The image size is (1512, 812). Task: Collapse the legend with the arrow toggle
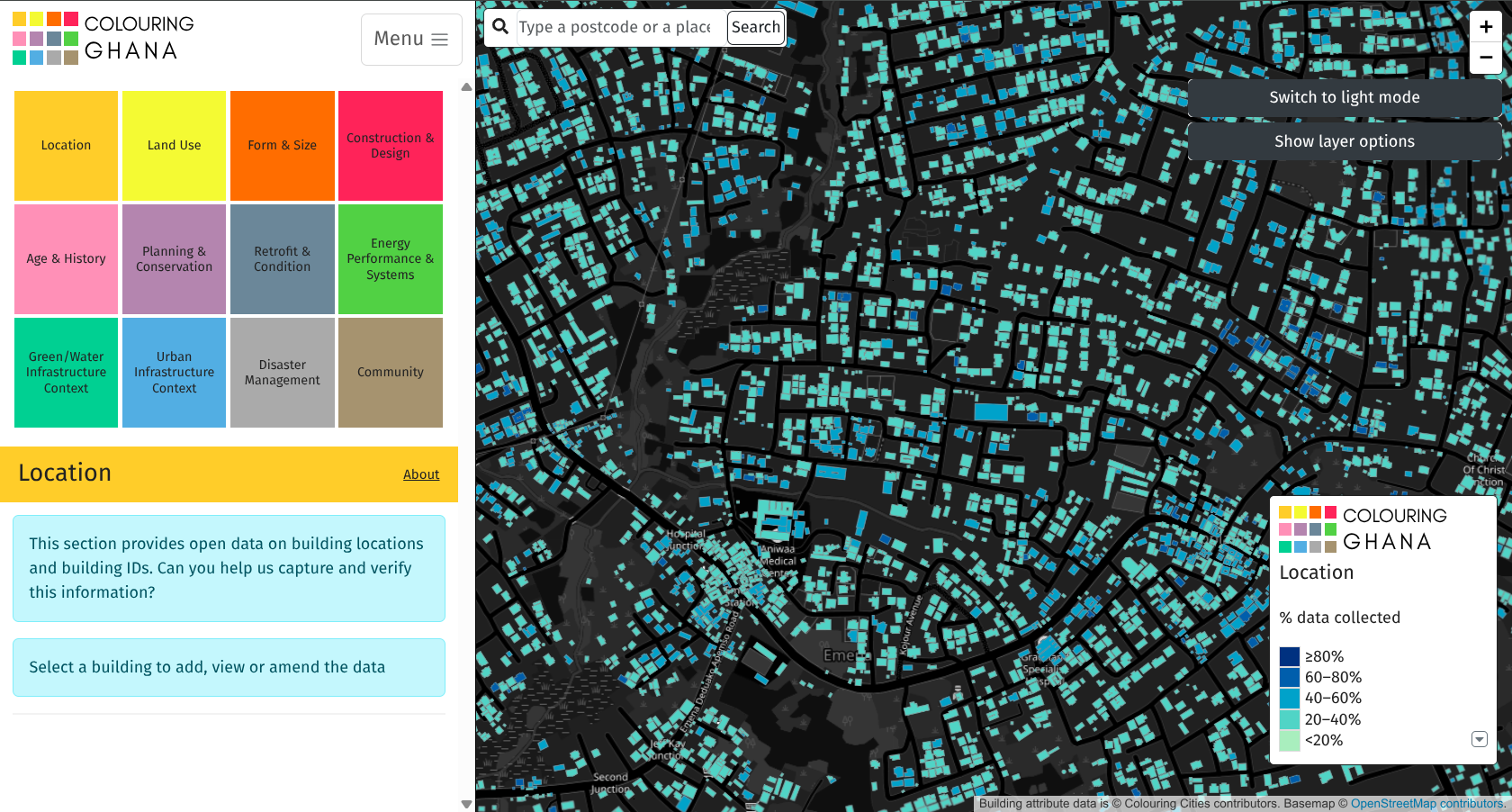click(1479, 739)
